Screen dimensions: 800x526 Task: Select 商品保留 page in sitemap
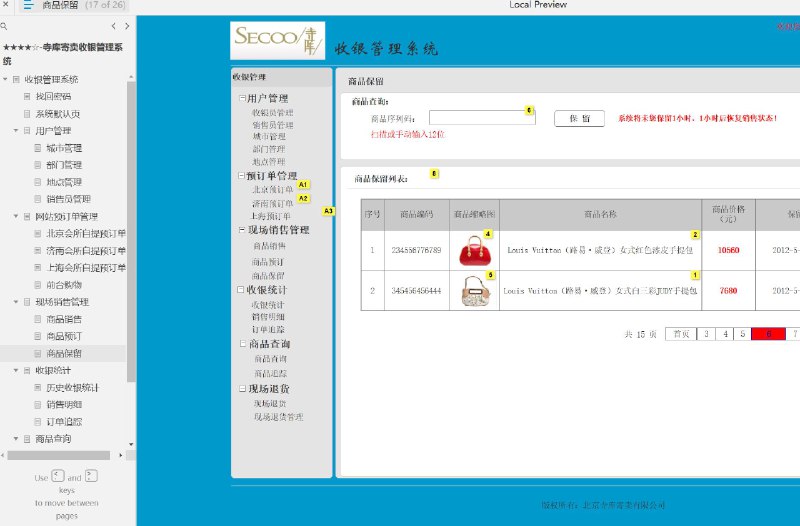63,353
